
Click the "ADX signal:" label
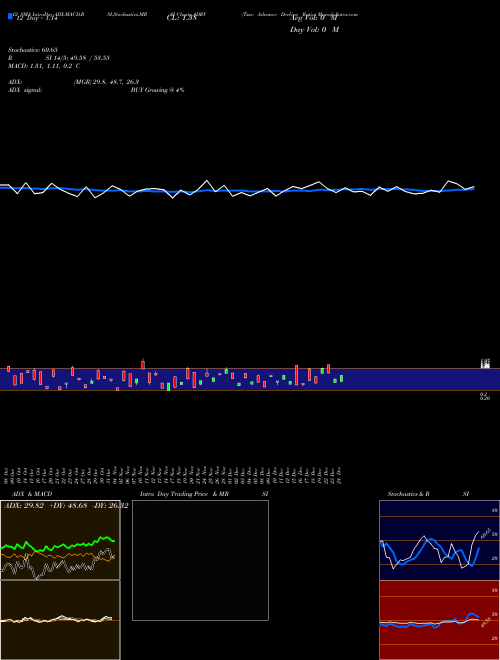click(x=25, y=90)
